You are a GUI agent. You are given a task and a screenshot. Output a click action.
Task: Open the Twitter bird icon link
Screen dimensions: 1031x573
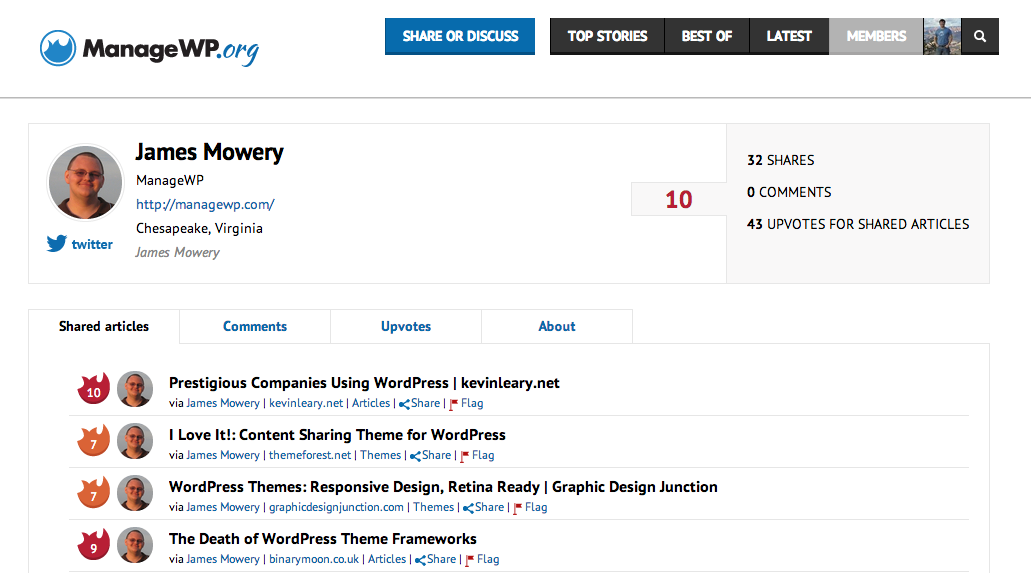[57, 243]
